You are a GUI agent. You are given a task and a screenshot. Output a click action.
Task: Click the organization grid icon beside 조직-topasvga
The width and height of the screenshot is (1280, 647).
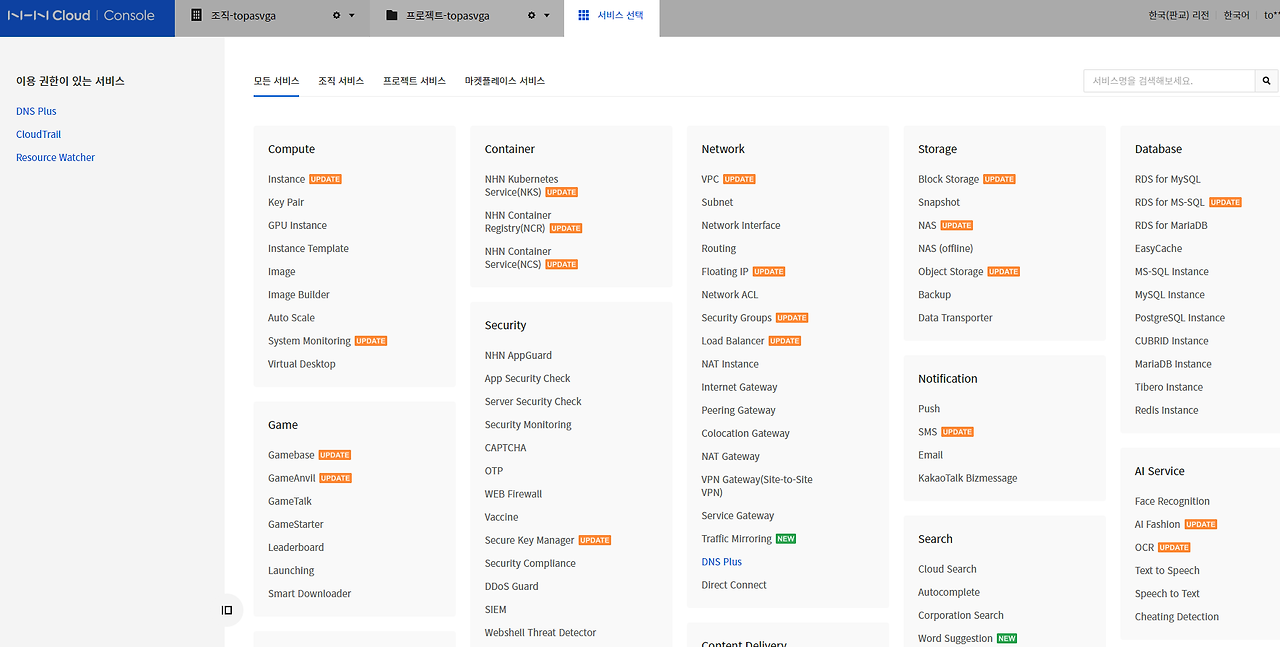197,16
